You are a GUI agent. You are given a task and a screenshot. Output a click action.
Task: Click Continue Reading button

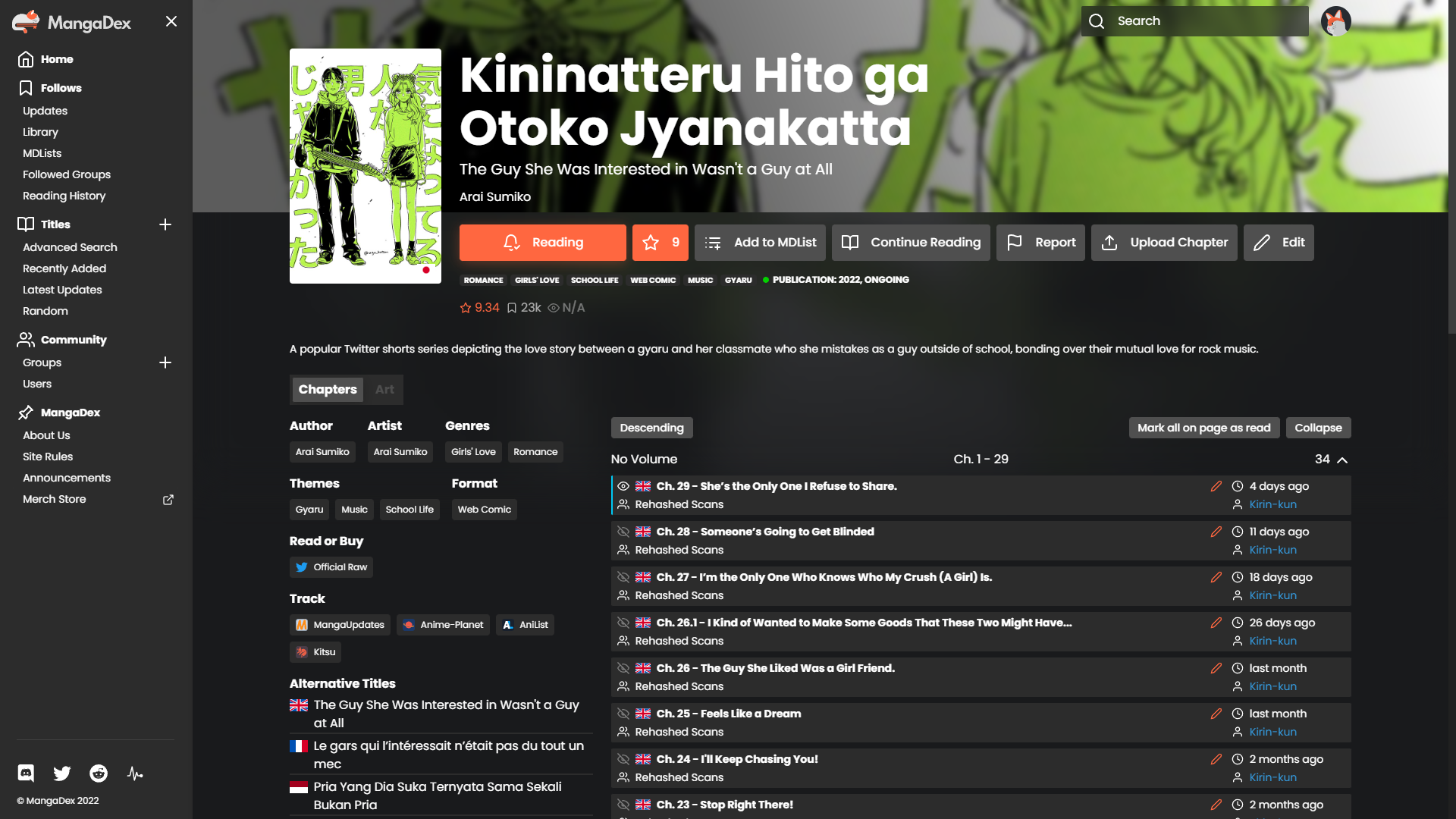[911, 243]
